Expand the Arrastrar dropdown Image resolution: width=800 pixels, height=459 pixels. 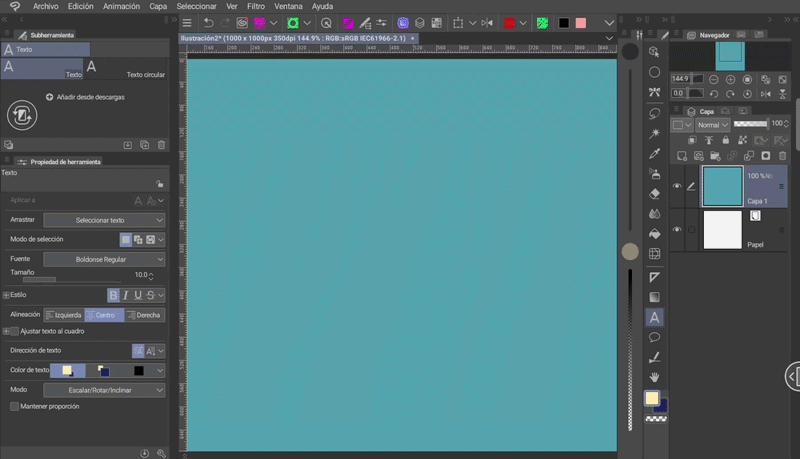(105, 220)
